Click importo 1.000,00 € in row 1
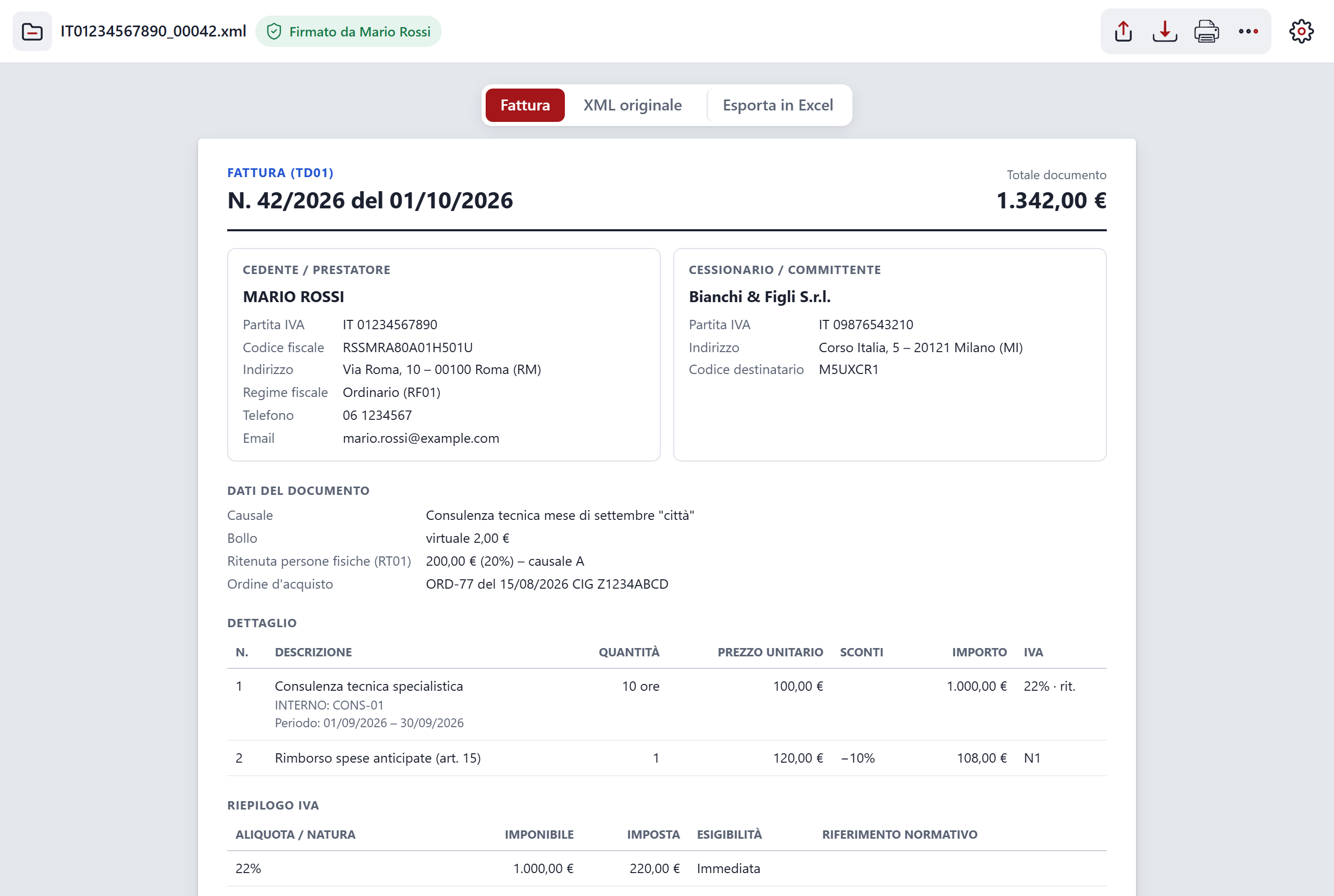 click(976, 686)
